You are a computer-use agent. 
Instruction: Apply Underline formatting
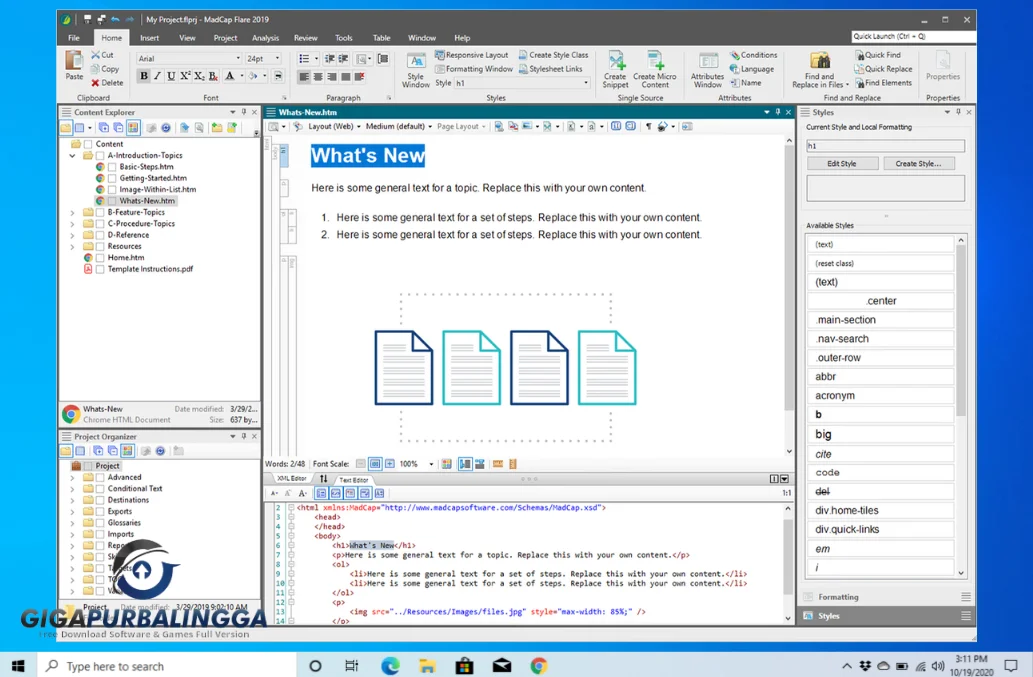click(x=171, y=76)
